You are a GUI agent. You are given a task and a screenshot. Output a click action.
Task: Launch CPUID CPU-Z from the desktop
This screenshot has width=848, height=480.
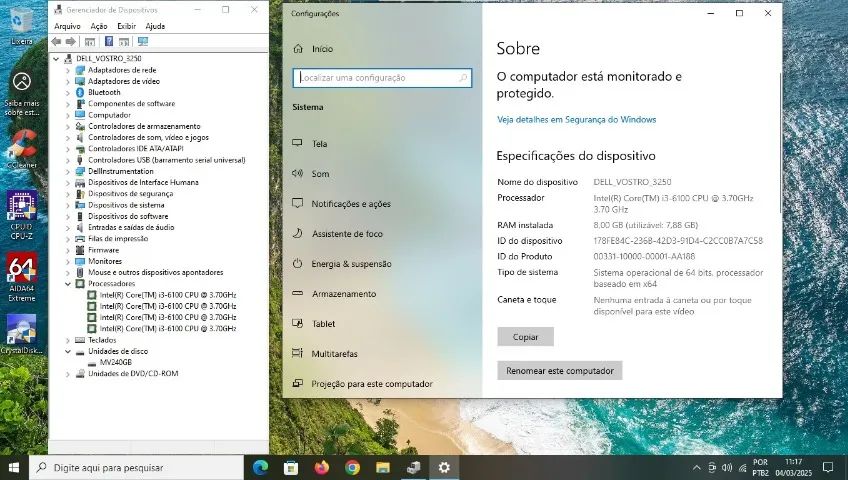tap(22, 215)
